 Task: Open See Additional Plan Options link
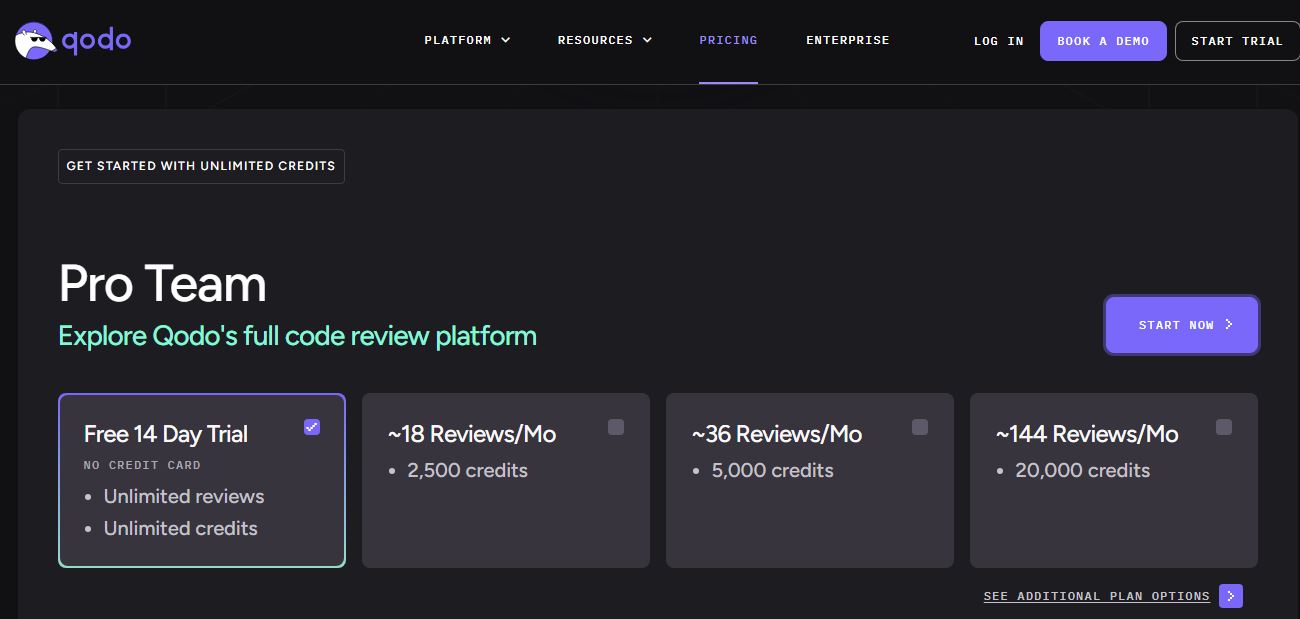click(1097, 596)
